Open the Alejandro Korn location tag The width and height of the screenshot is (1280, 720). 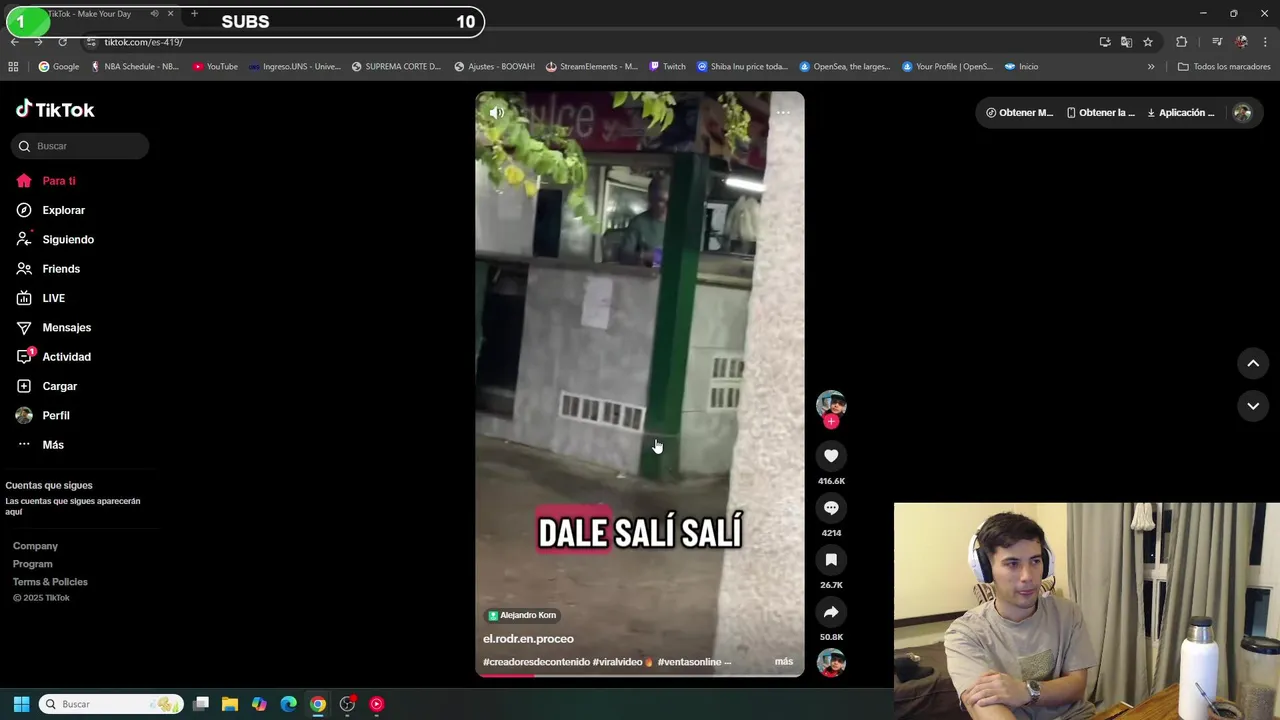522,615
